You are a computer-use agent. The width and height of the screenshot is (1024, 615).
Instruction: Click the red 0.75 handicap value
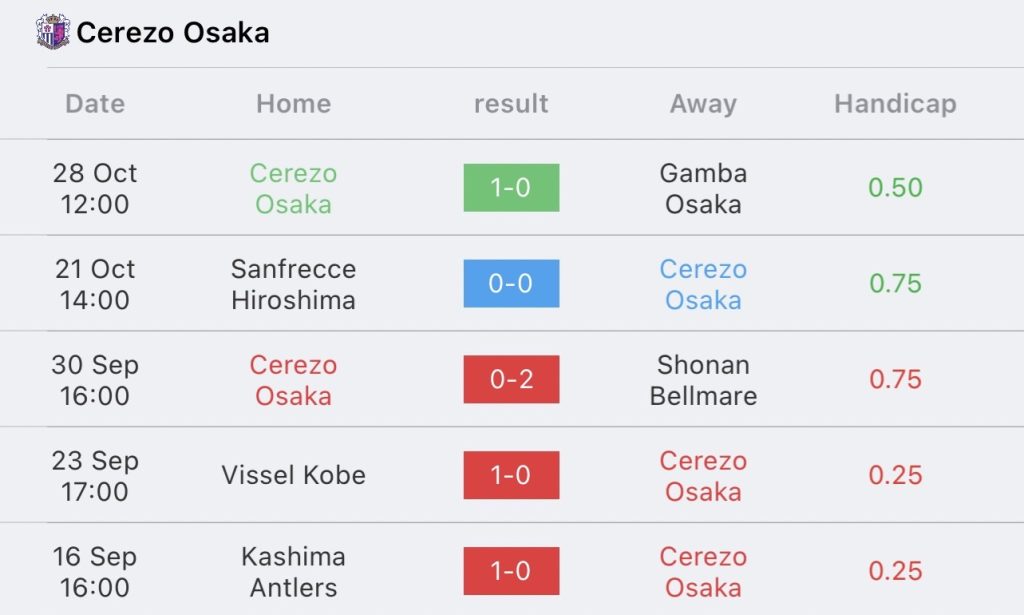pos(895,379)
